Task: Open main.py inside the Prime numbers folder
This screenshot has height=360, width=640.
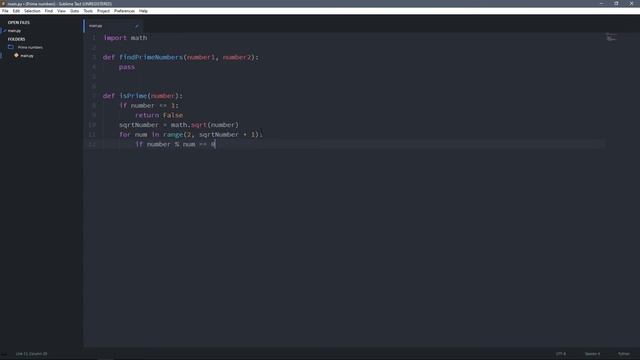Action: [27, 56]
